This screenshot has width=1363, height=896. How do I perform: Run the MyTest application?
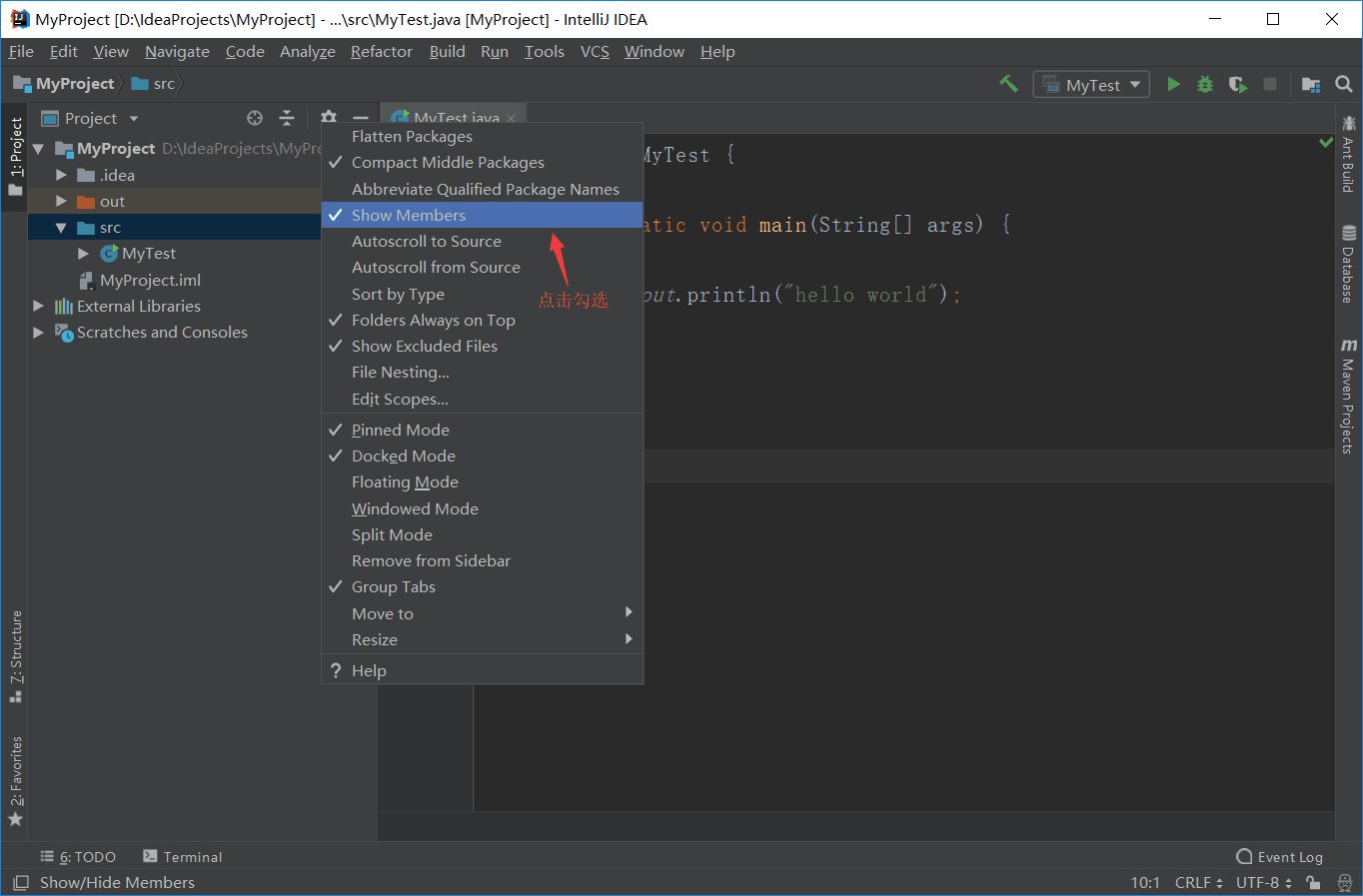(1172, 84)
